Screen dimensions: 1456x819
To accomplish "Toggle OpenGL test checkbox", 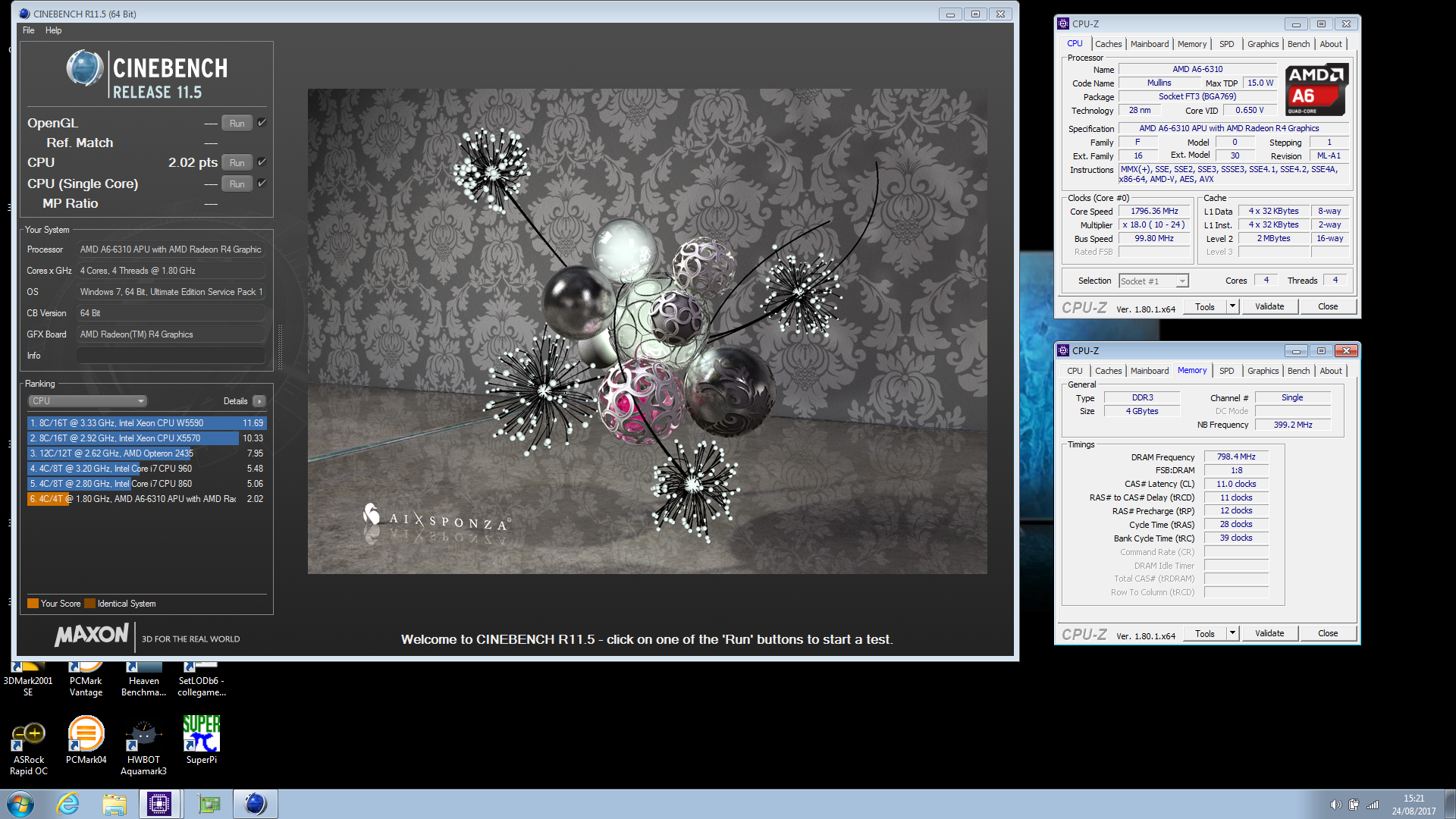I will (262, 122).
